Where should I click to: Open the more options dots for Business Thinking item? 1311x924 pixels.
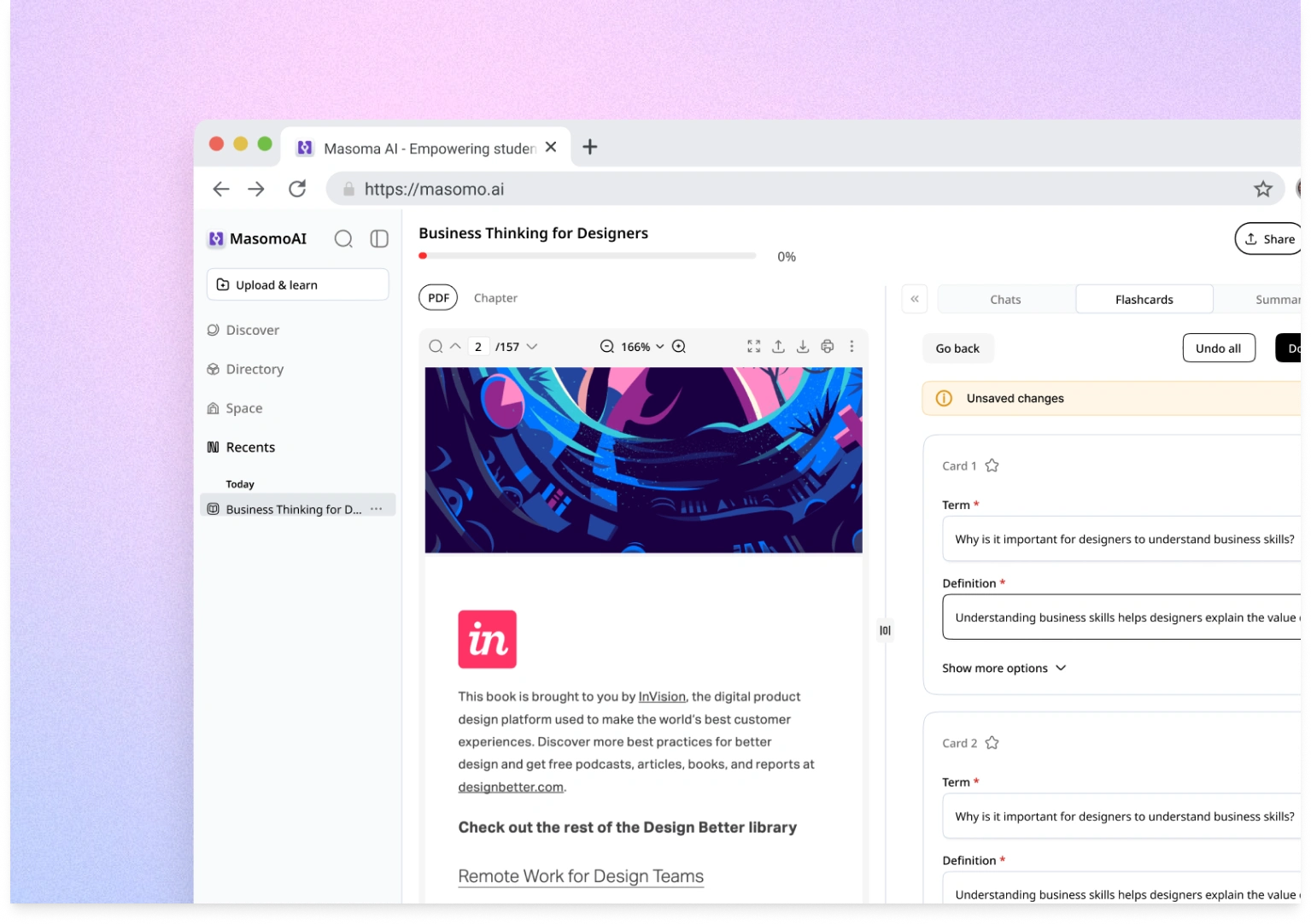pyautogui.click(x=377, y=509)
